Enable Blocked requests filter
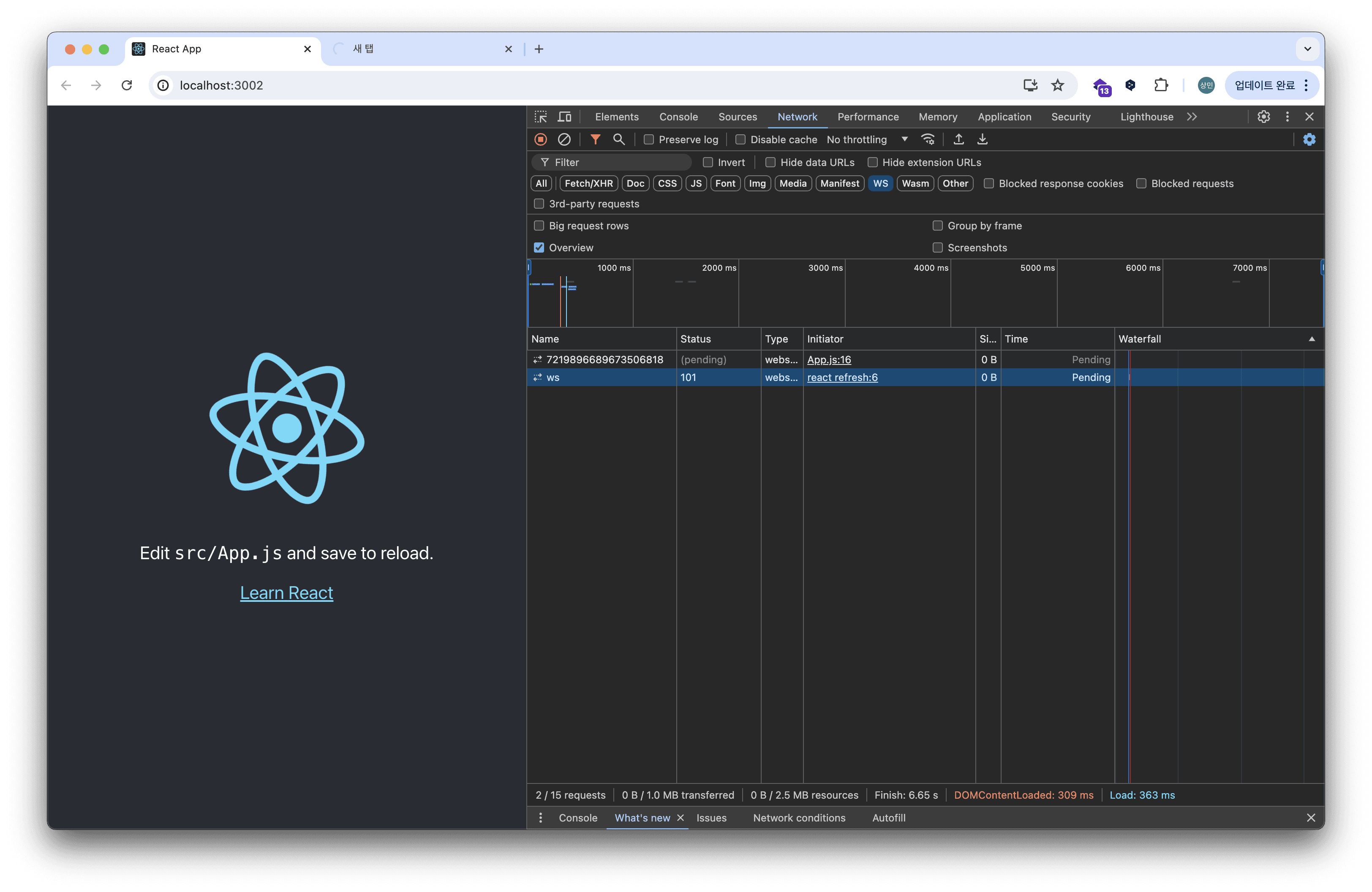This screenshot has height=892, width=1372. pos(1141,184)
